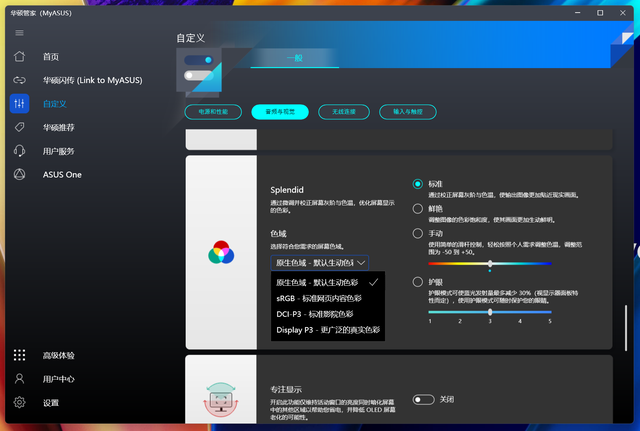The width and height of the screenshot is (640, 431).
Task: Open the 音频与视觉 category pill
Action: [280, 112]
